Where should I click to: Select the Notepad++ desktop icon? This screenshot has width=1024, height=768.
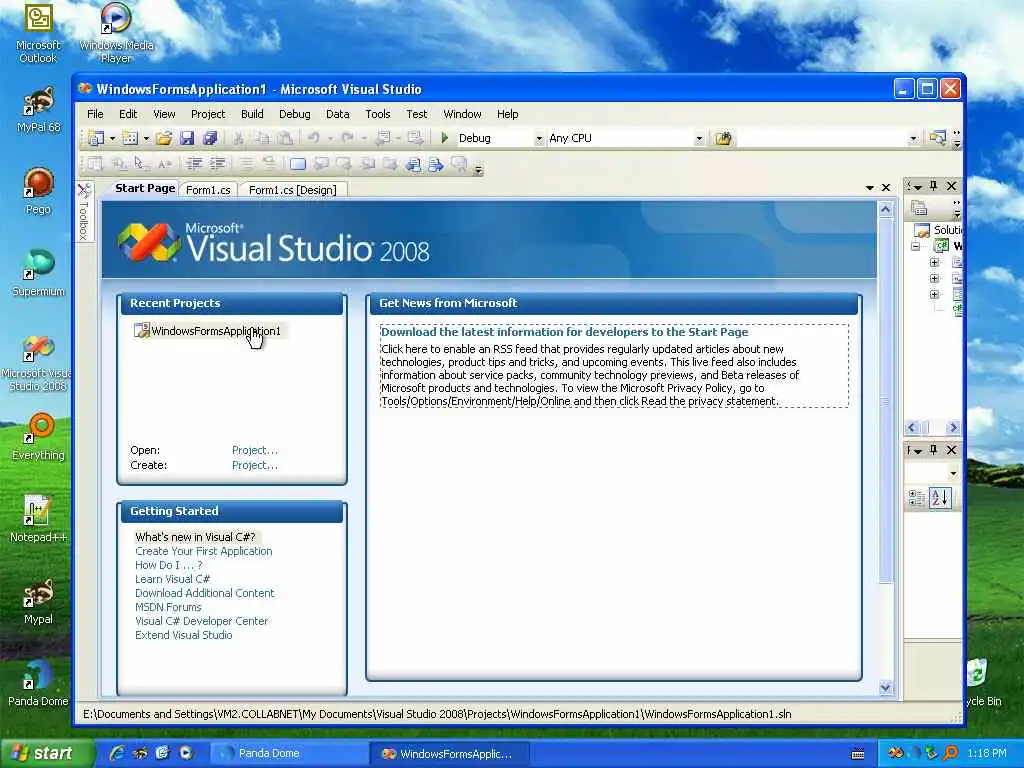(38, 519)
